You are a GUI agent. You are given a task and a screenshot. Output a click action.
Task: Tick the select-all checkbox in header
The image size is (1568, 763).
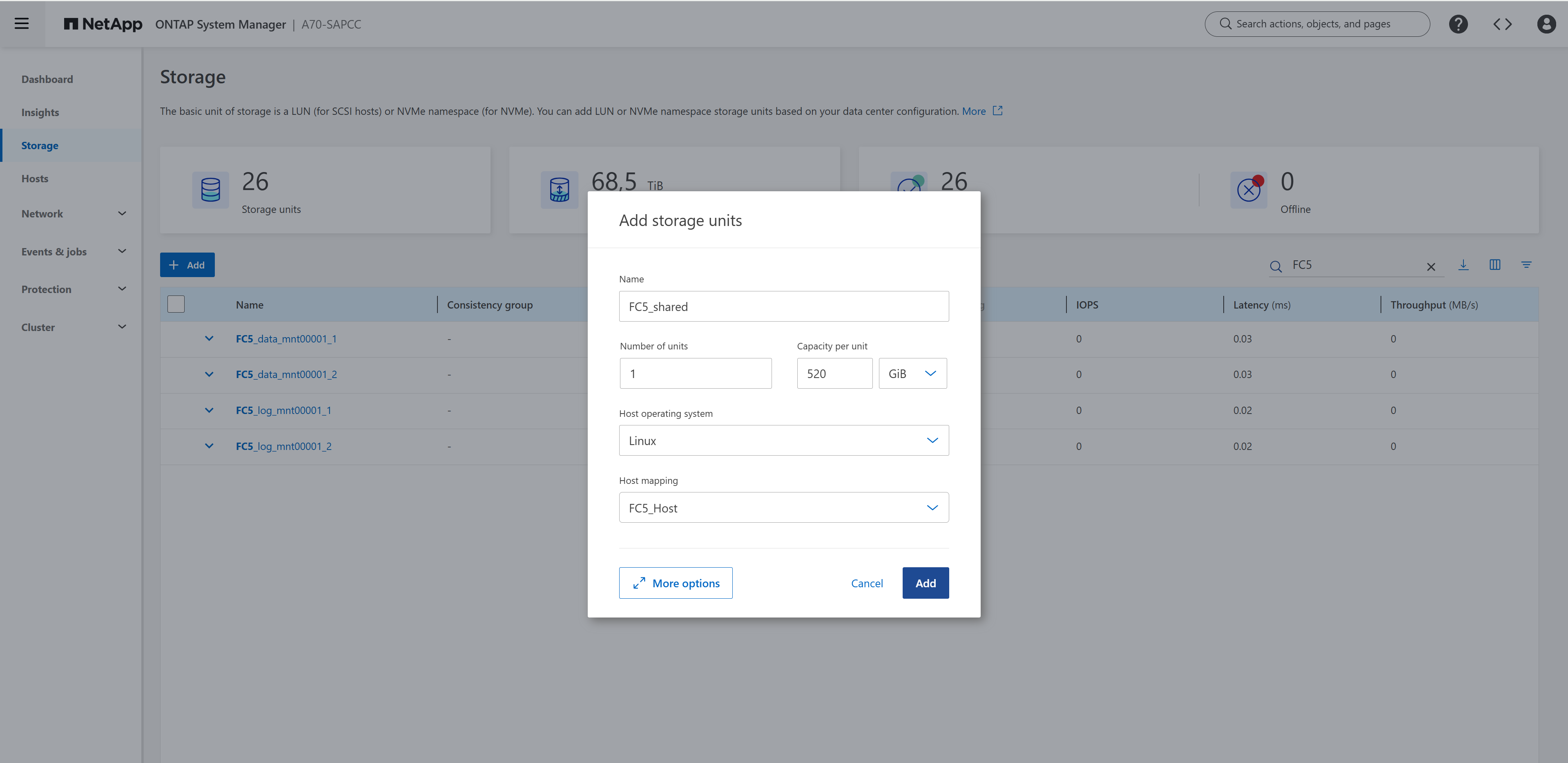point(176,304)
